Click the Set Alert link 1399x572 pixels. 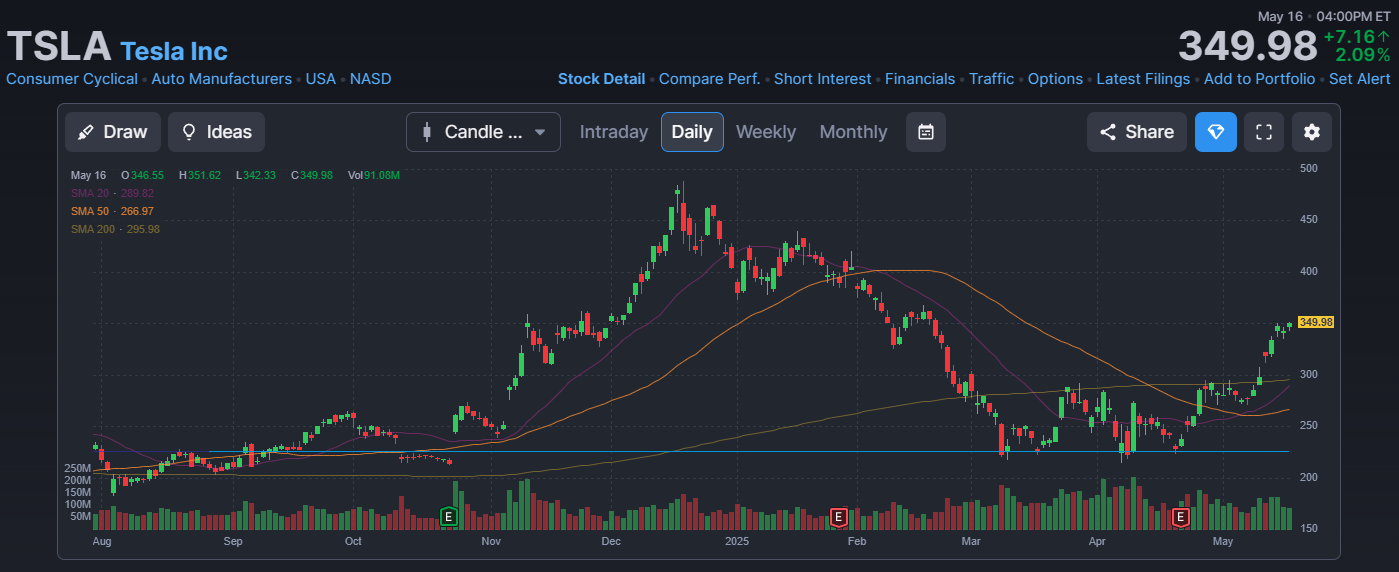click(1360, 79)
